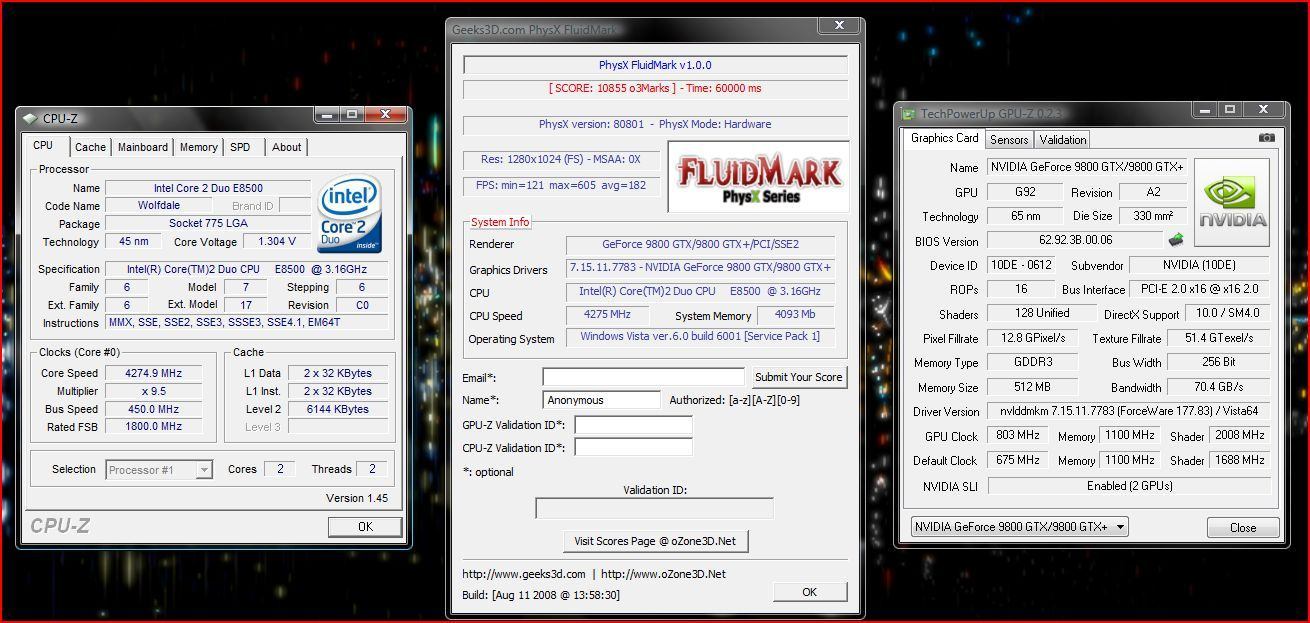Save BIOS using chip icon in GPU-Z
Screen dimensions: 1310x623
1176,240
